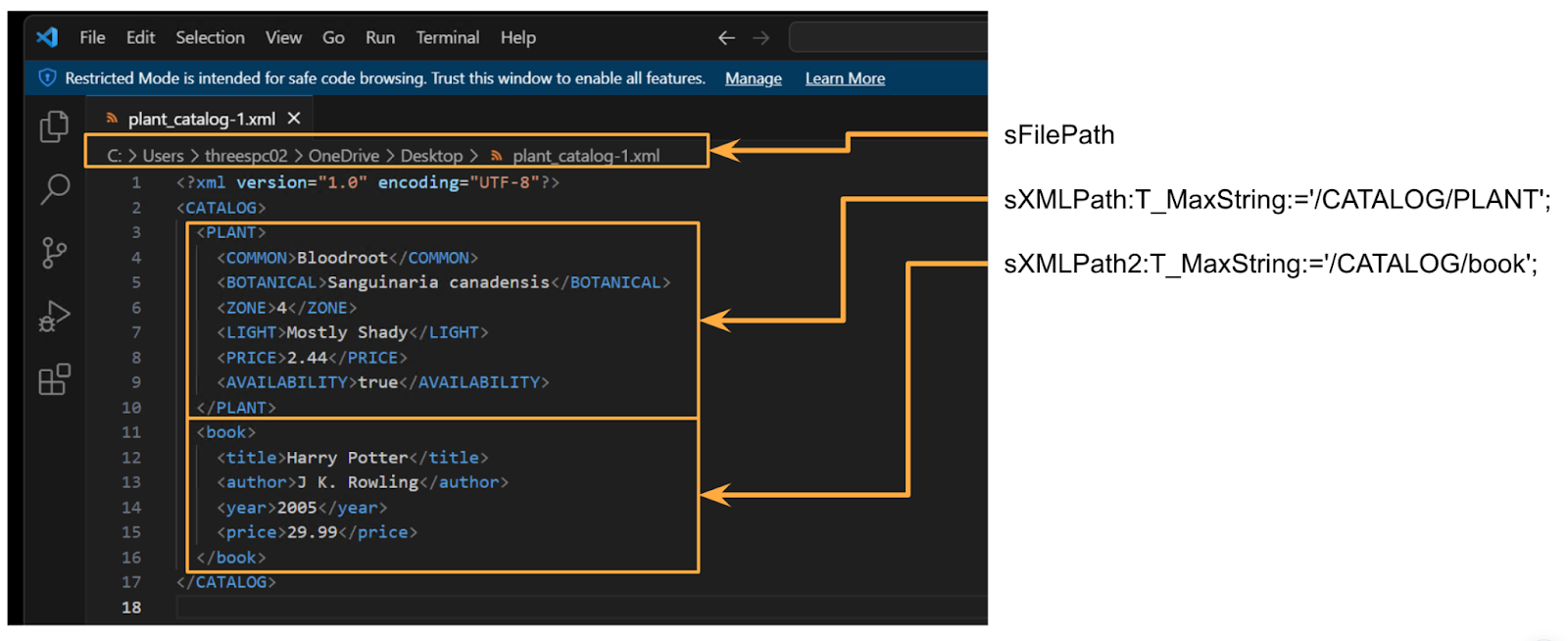Click the PRICE value 2.44
The height and width of the screenshot is (641, 1568).
click(x=307, y=358)
